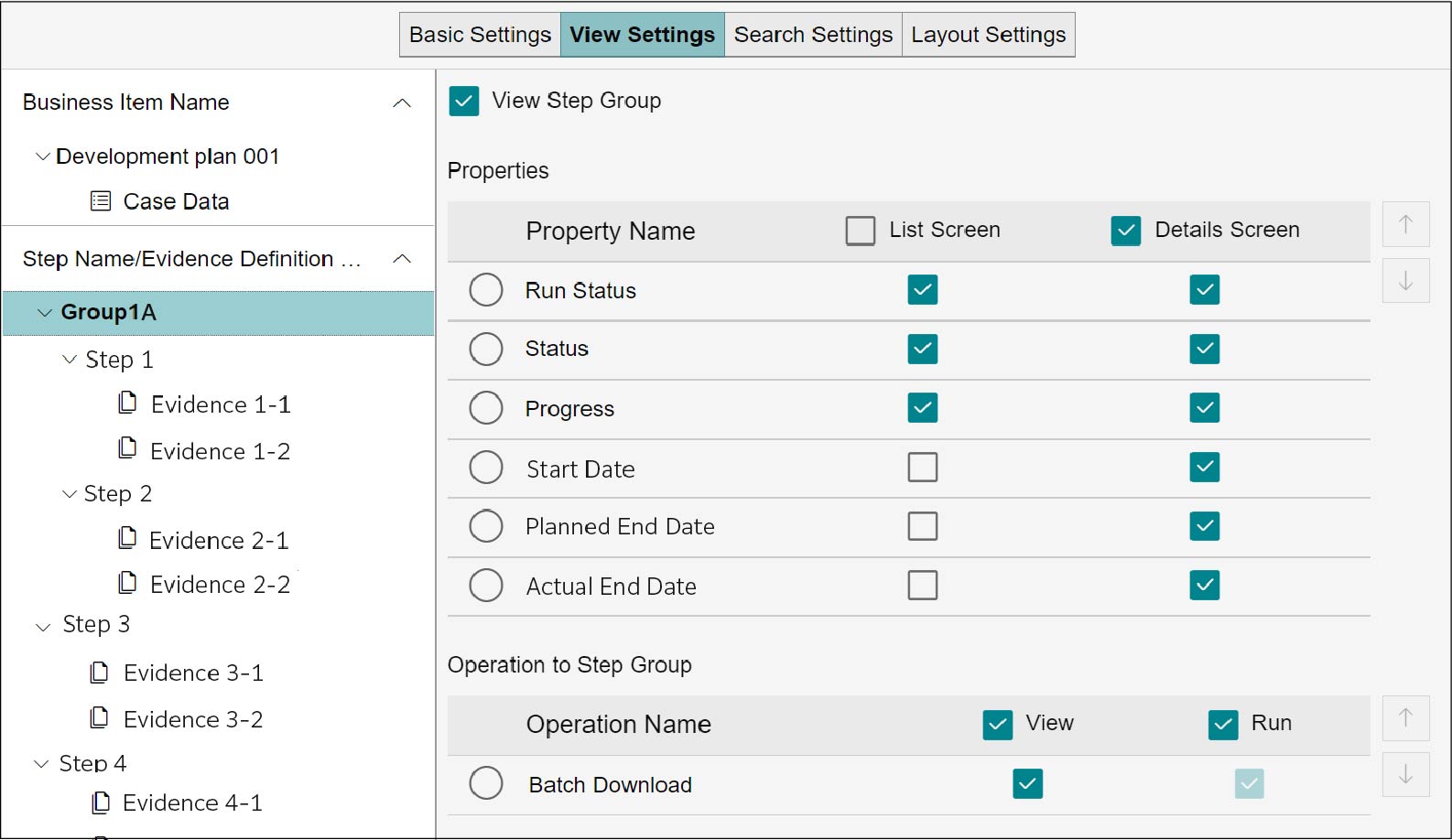This screenshot has height=840, width=1452.
Task: Uncheck Progress Details Screen checkbox
Action: click(x=1205, y=408)
